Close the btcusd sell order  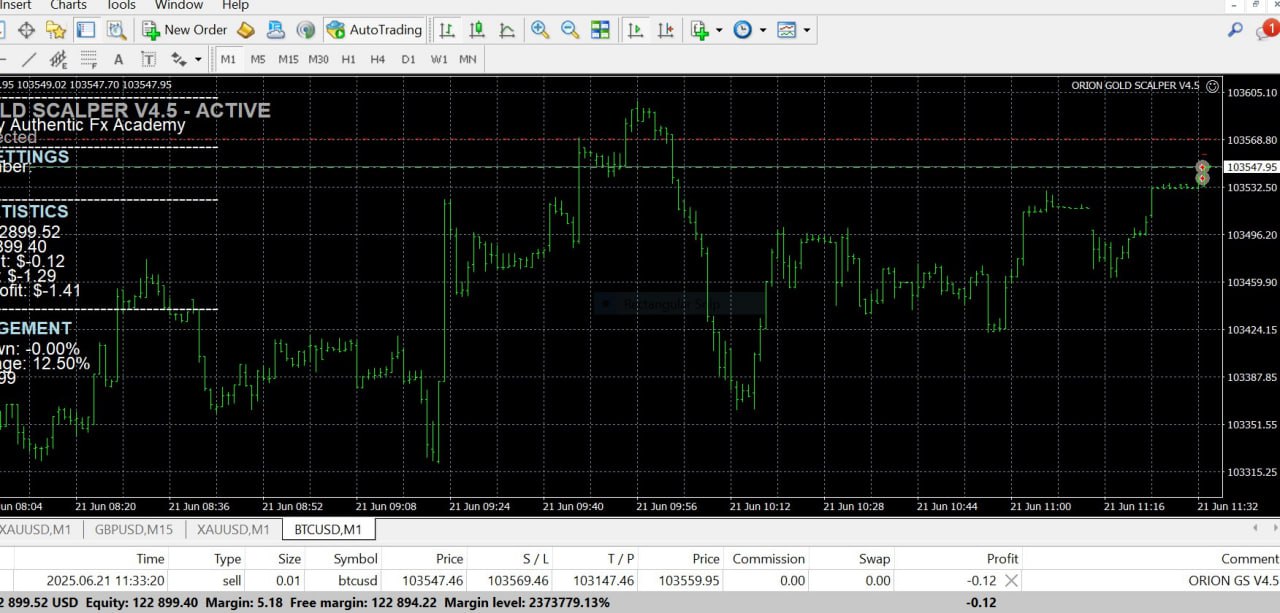click(x=1011, y=580)
